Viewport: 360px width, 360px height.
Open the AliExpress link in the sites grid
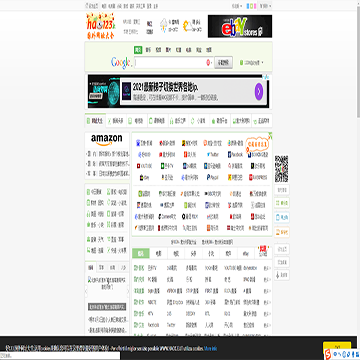click(x=258, y=177)
